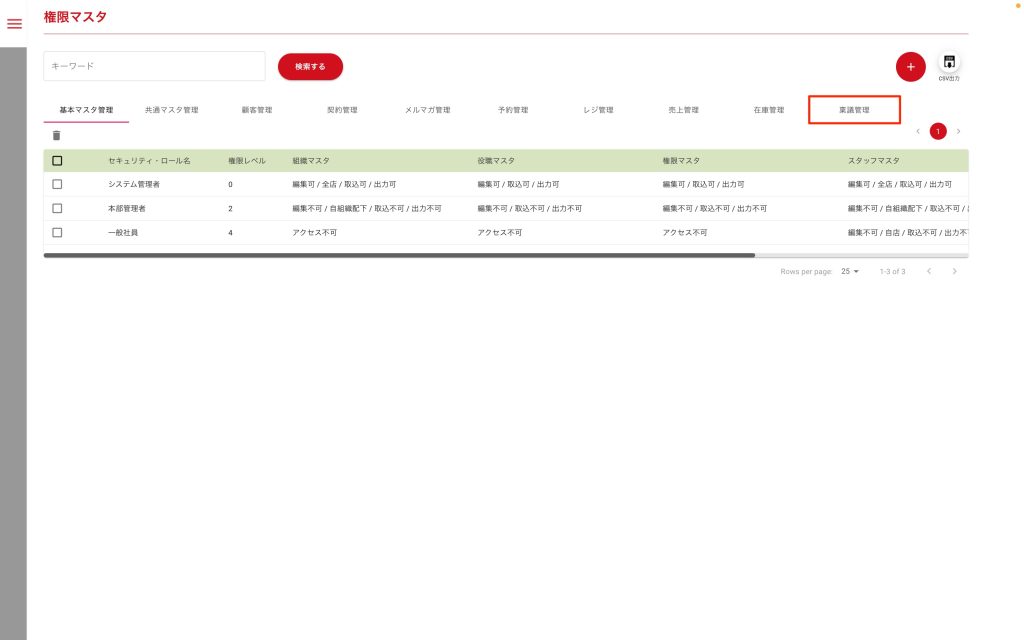Viewport: 1024px width, 640px height.
Task: Focus the キーワード search input field
Action: [154, 66]
